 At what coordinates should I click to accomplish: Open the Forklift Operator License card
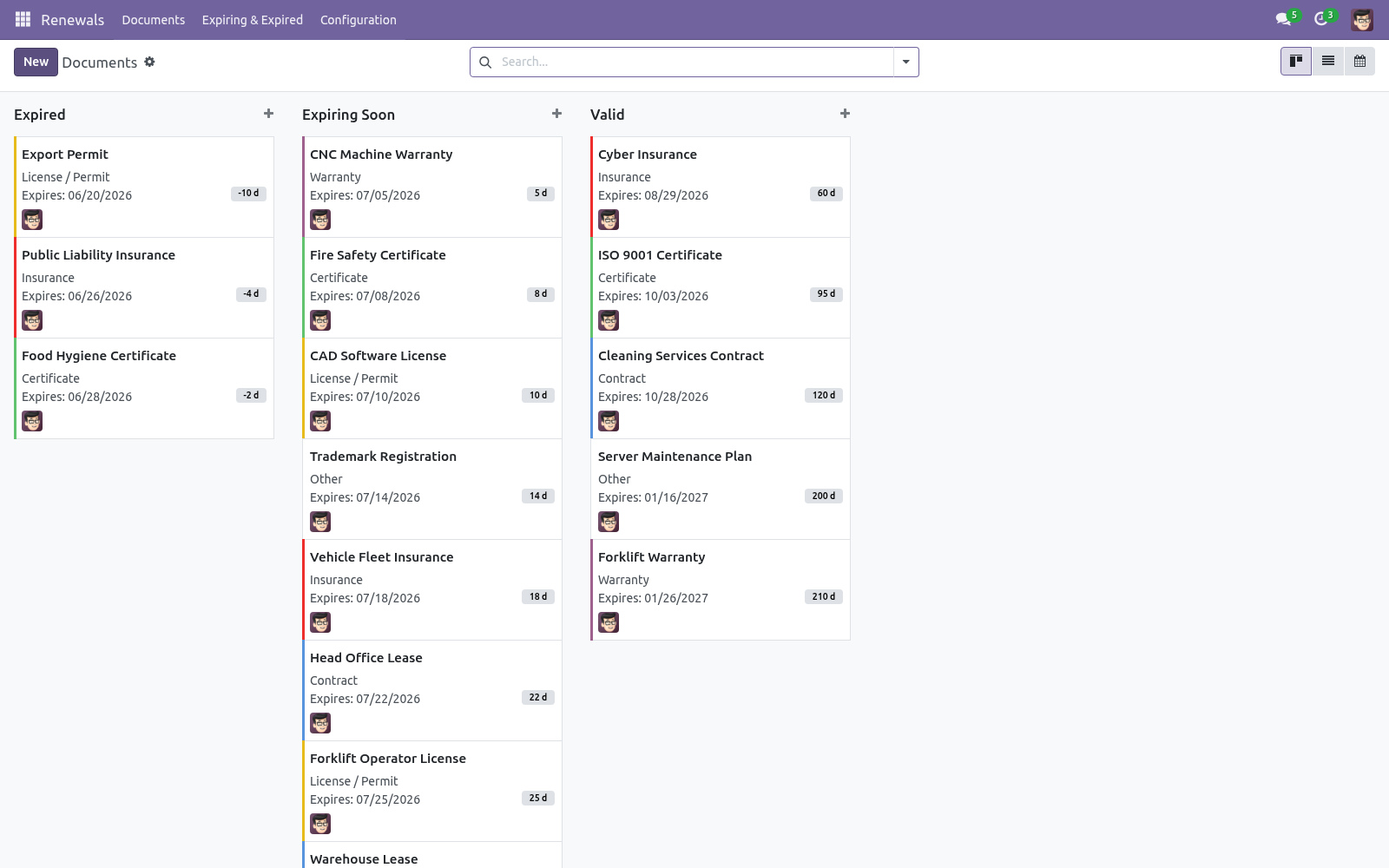[x=432, y=792]
